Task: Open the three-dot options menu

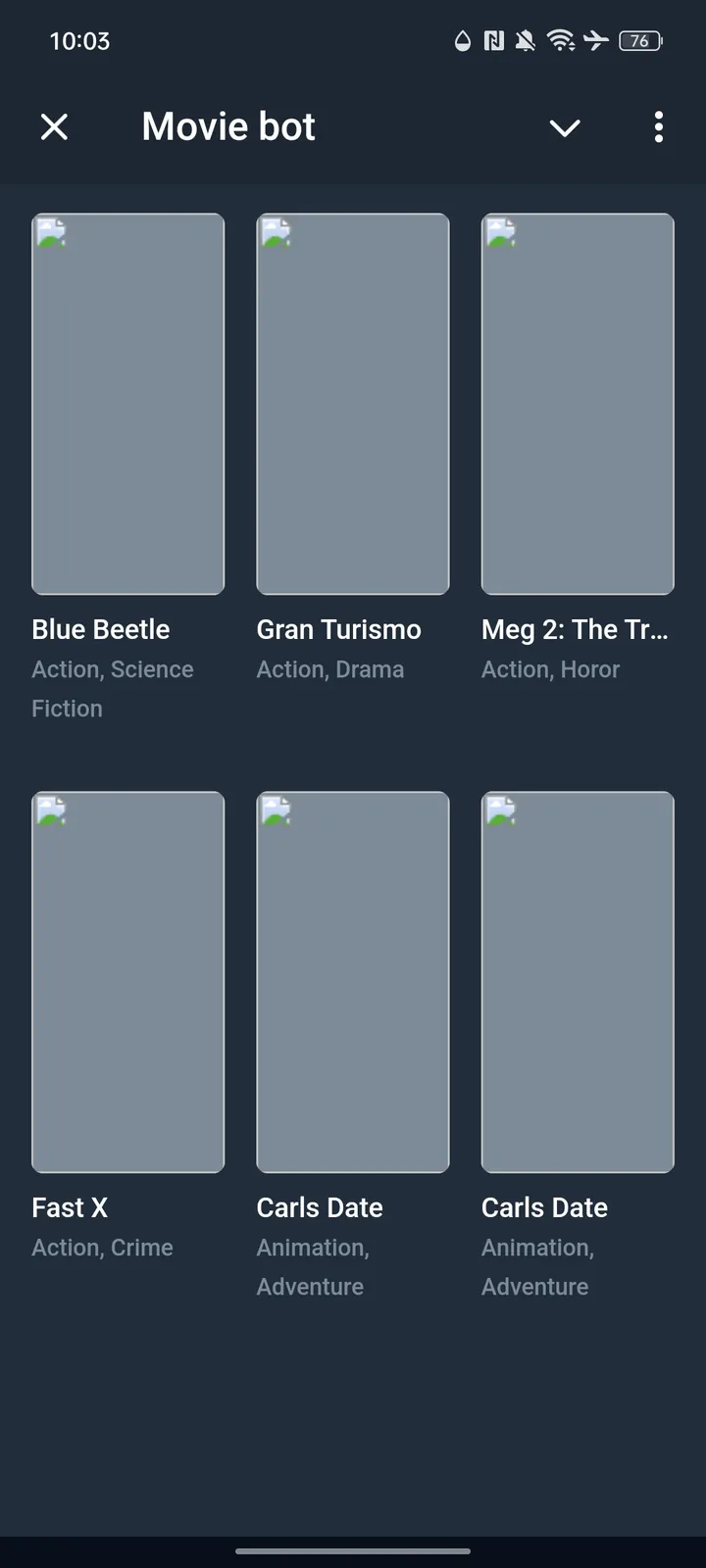Action: click(658, 126)
